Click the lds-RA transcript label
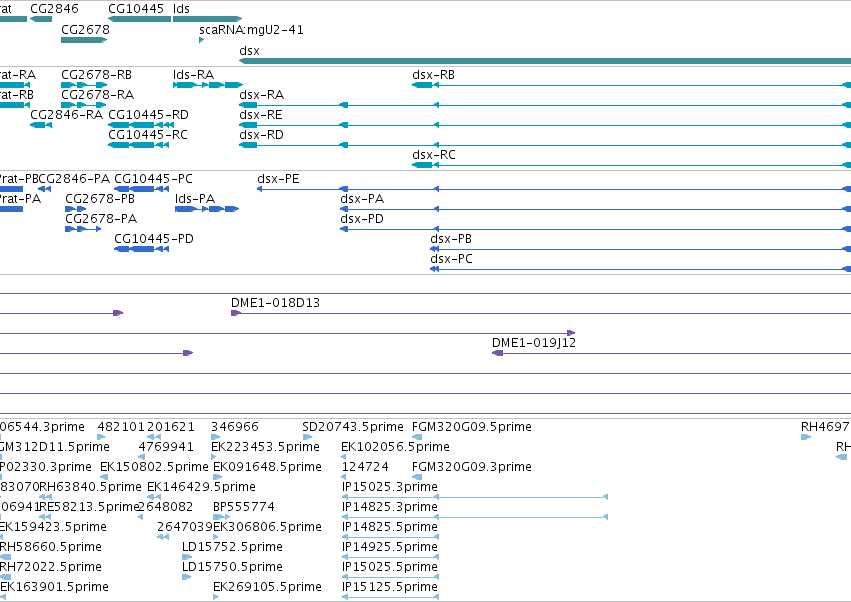 tap(193, 74)
